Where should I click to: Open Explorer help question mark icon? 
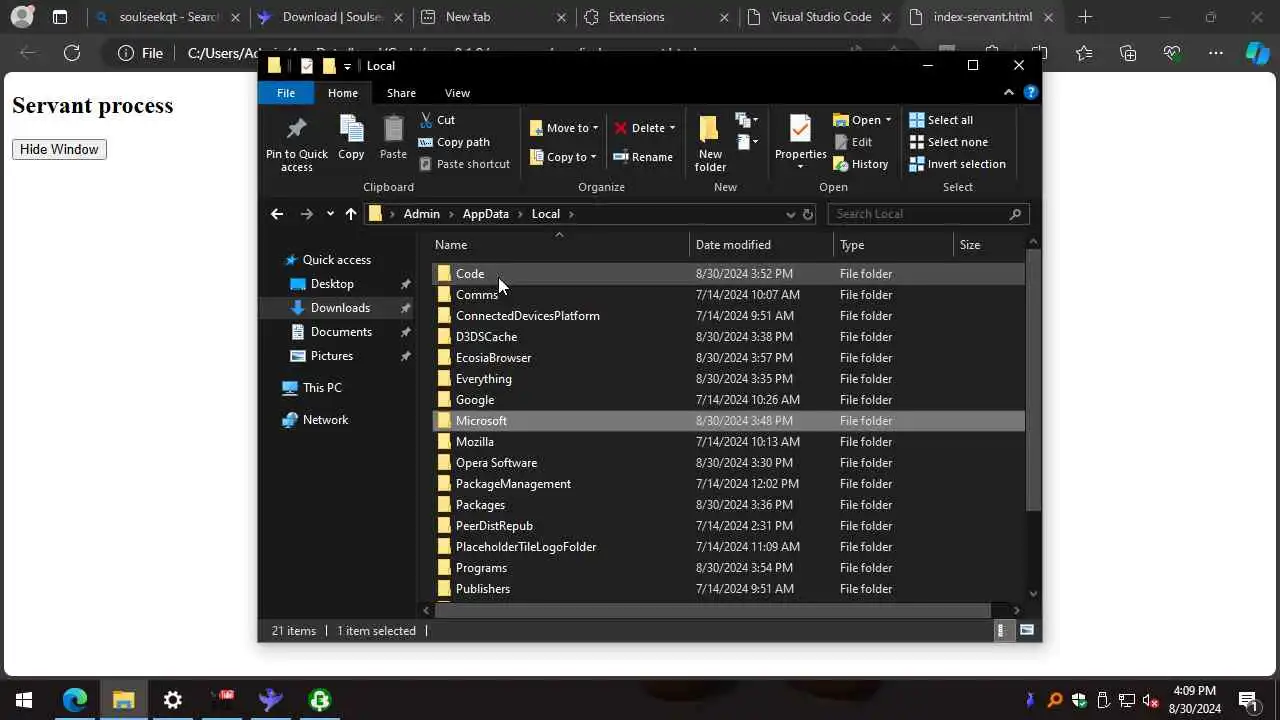(1031, 93)
